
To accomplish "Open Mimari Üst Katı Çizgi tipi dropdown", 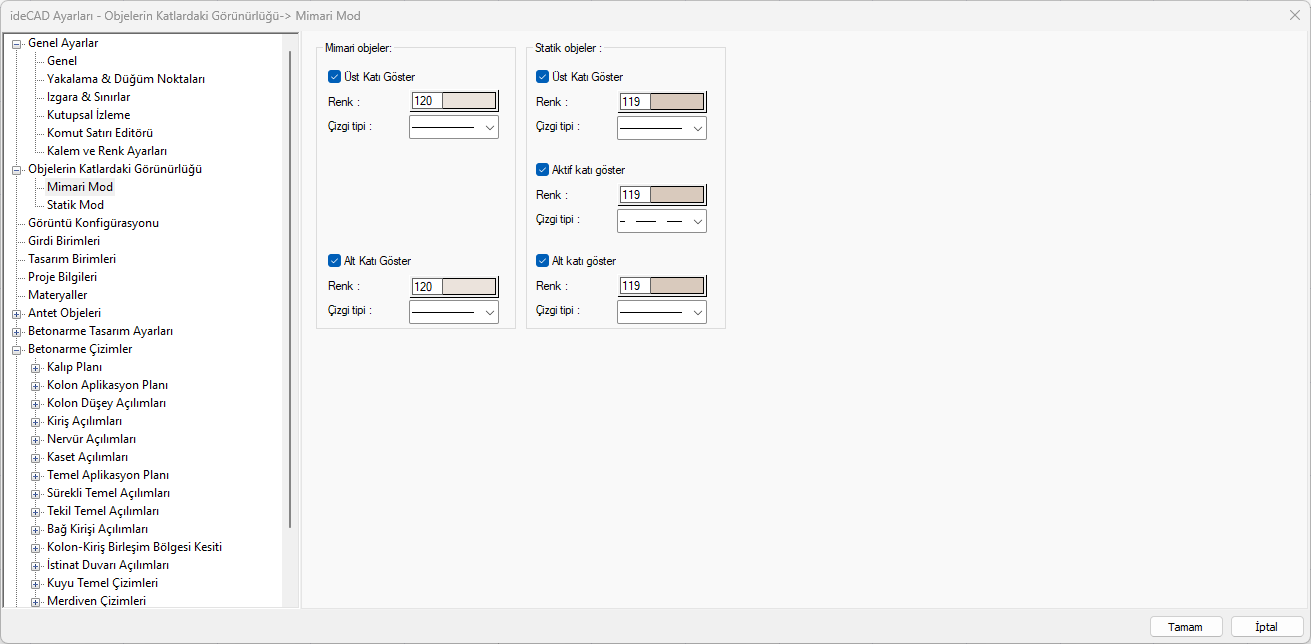I will 454,127.
